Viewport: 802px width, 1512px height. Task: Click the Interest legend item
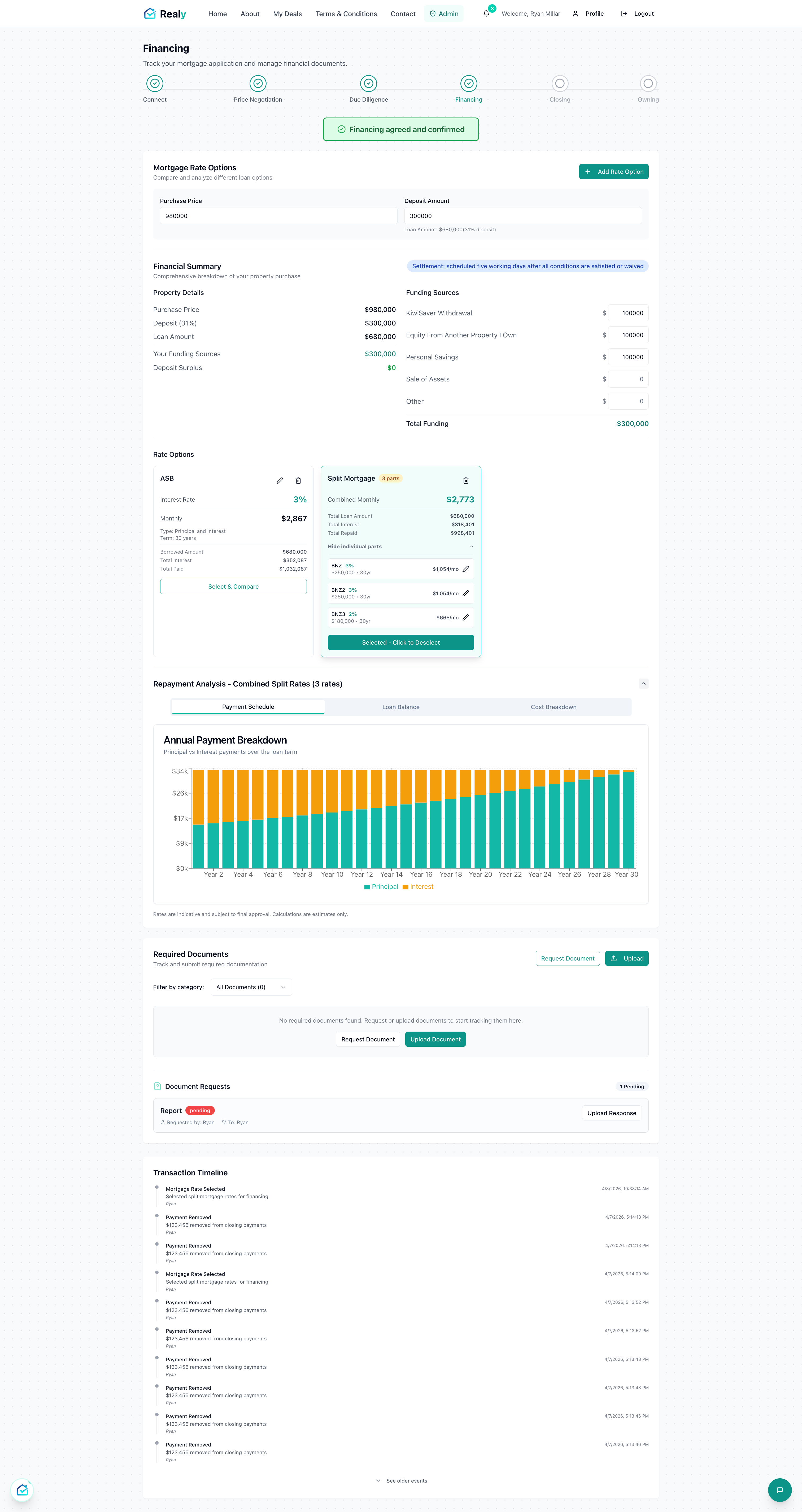(418, 887)
